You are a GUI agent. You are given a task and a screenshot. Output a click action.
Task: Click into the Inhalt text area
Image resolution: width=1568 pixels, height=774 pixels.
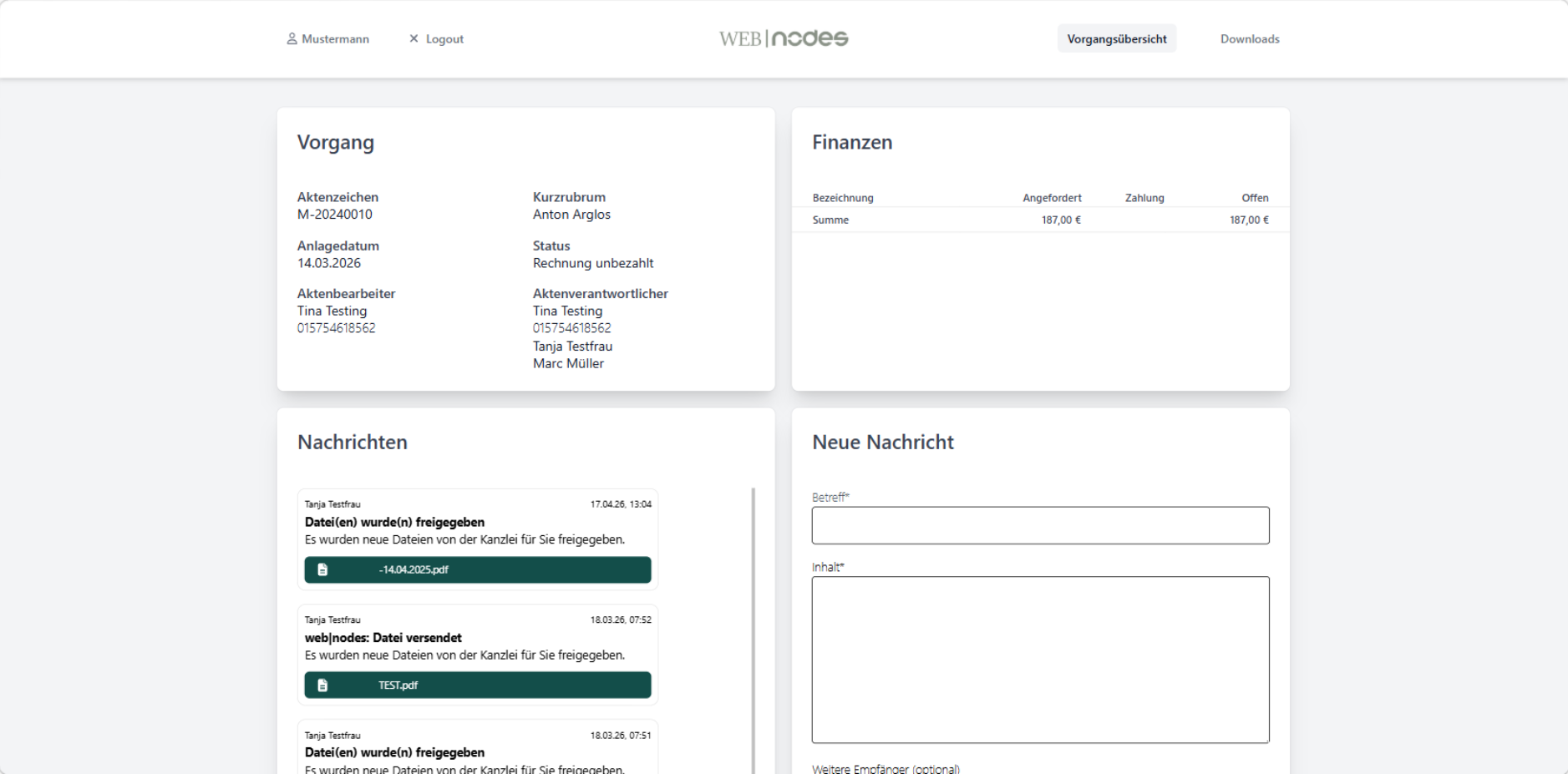coord(1040,660)
